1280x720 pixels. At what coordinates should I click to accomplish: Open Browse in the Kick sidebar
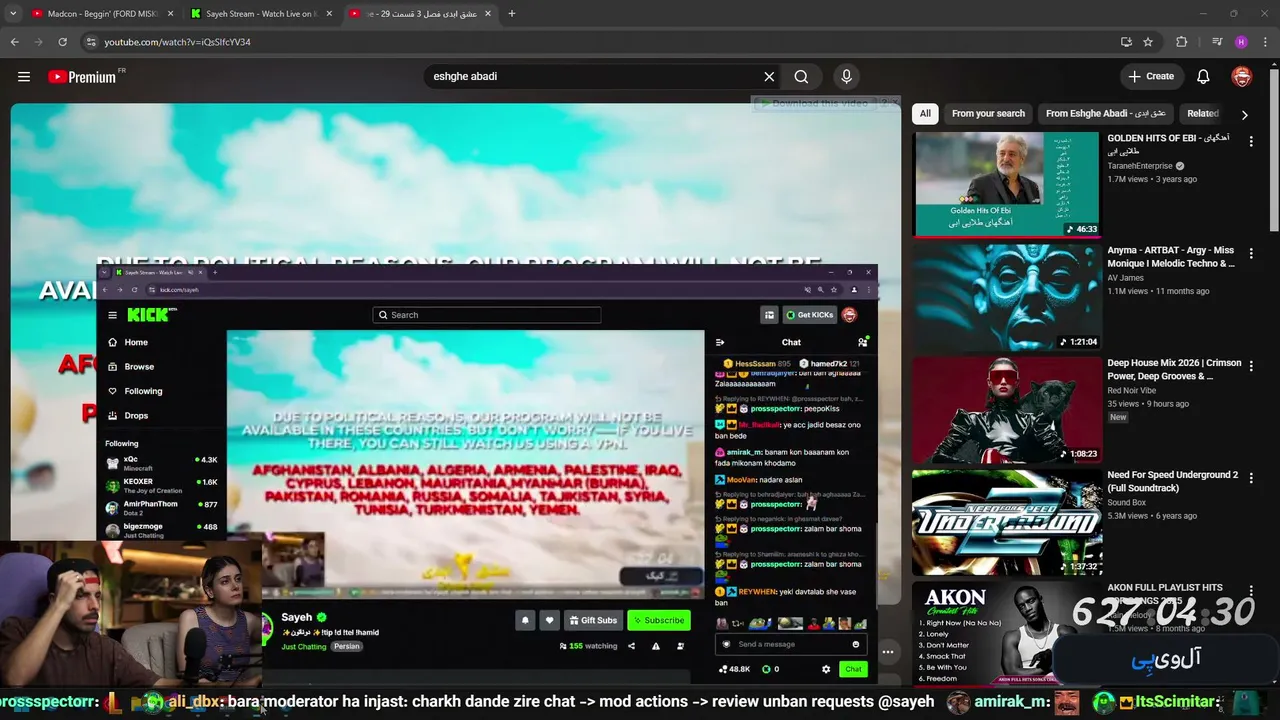(138, 367)
